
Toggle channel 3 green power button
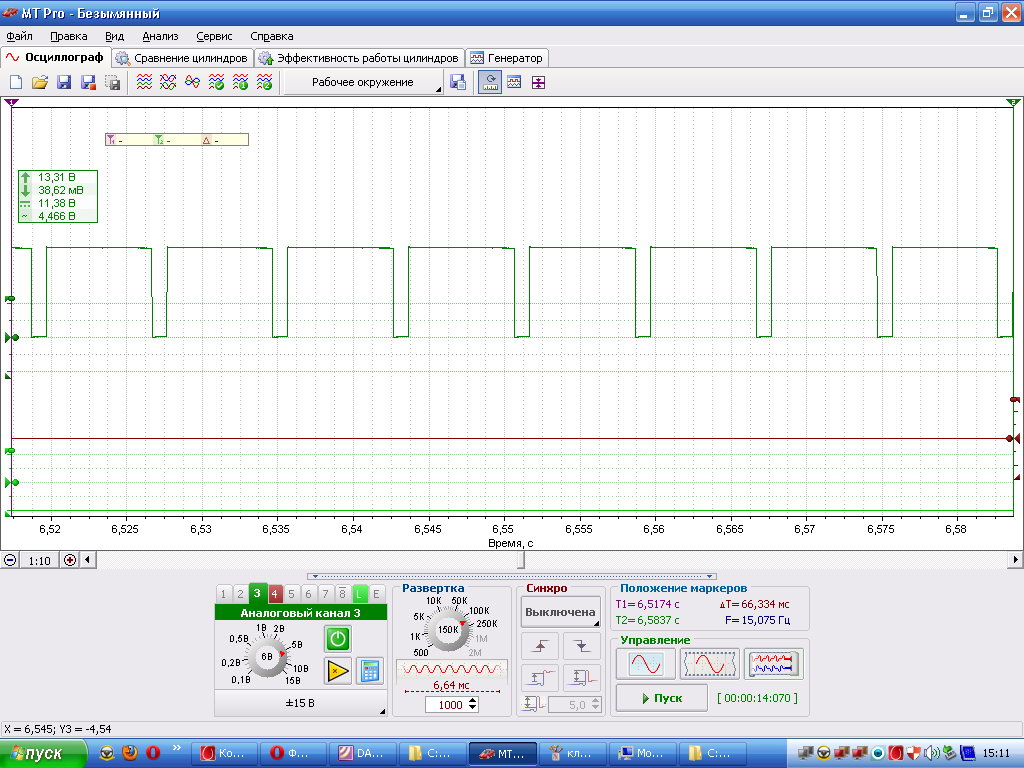click(x=338, y=638)
